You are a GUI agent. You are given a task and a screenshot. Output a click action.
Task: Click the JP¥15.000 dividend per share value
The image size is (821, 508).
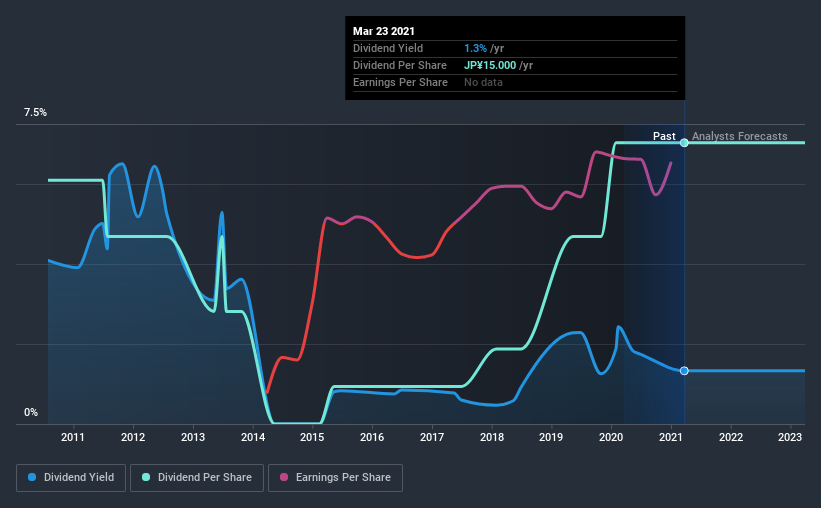tap(490, 65)
